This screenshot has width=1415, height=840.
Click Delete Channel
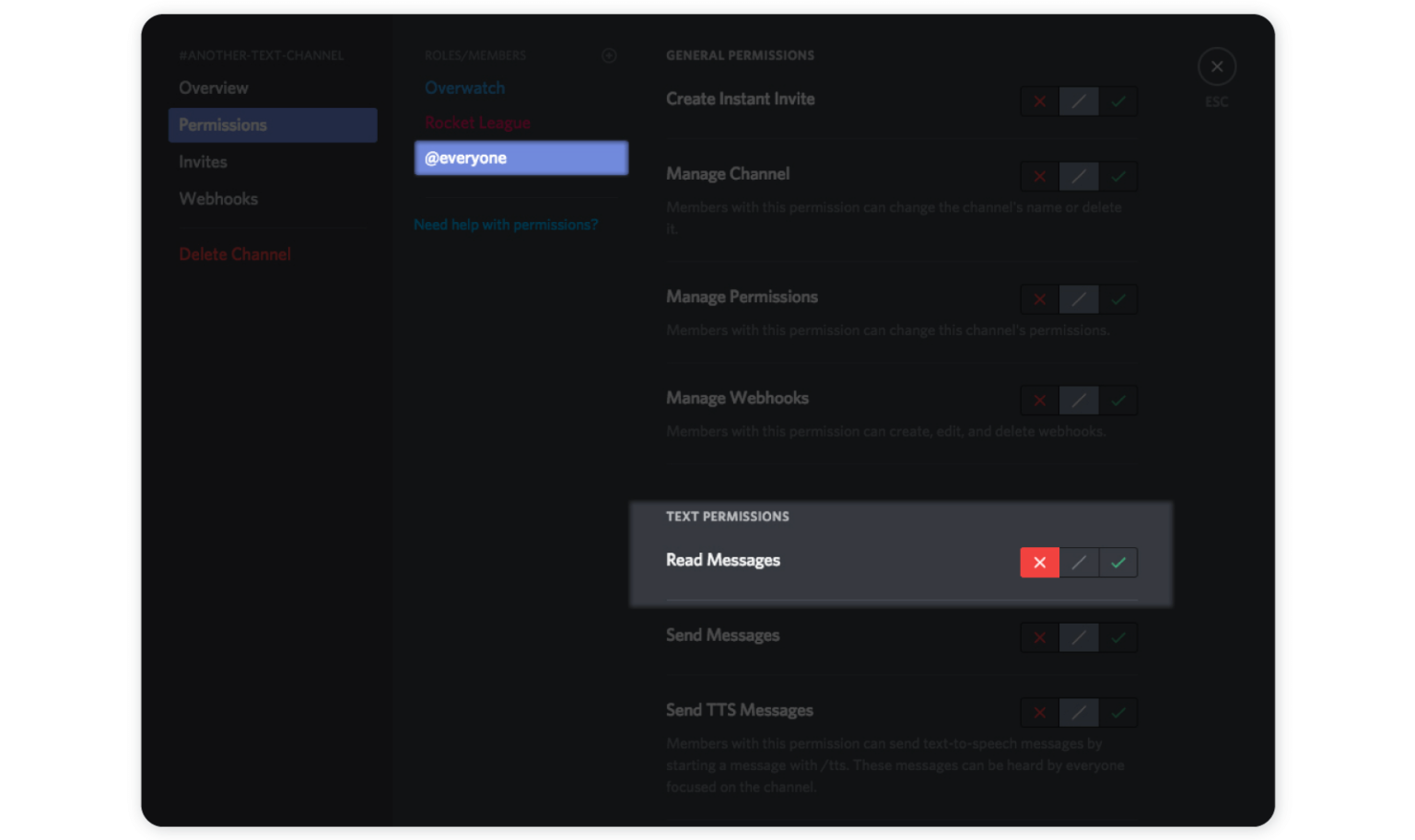pyautogui.click(x=235, y=254)
